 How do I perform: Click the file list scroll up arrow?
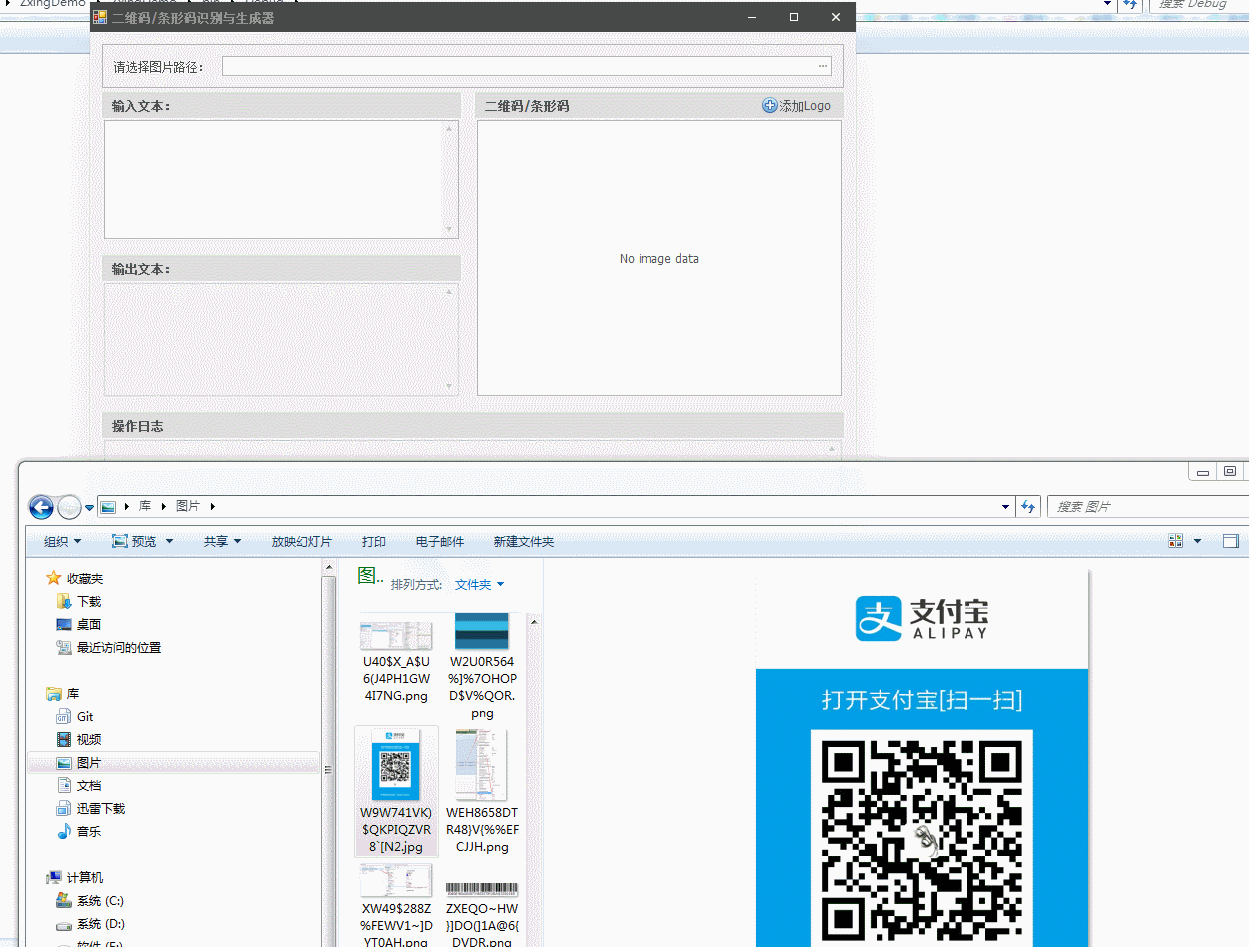[533, 621]
